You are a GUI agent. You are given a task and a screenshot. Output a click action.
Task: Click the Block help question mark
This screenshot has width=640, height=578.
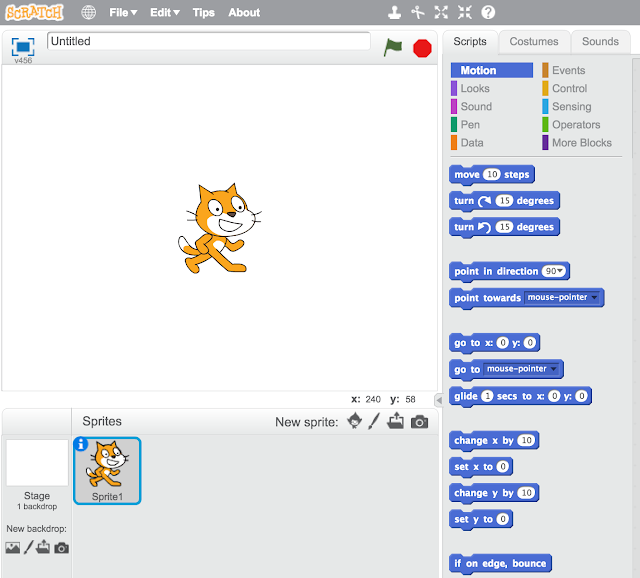click(488, 12)
